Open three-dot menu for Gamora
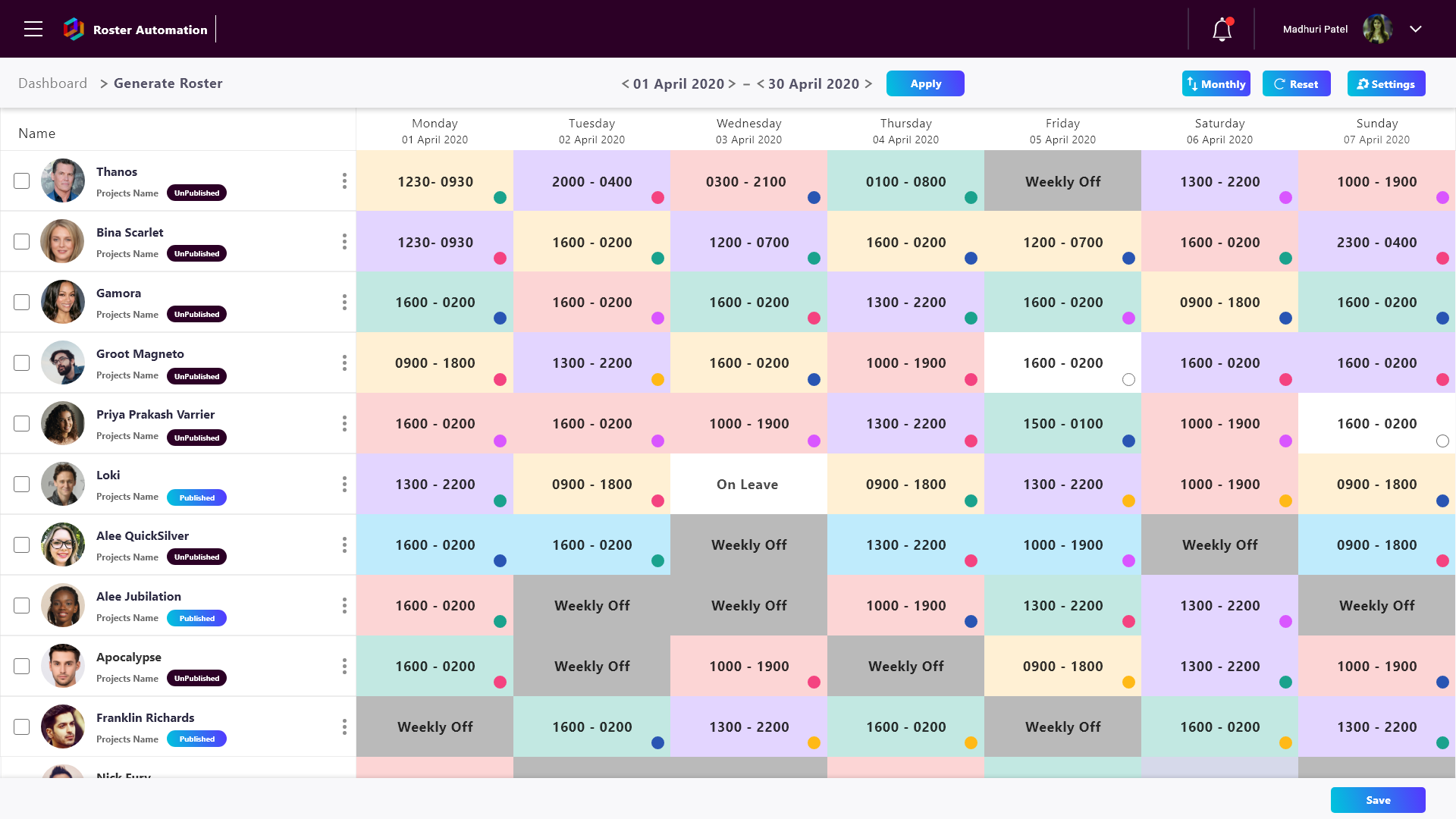This screenshot has width=1456, height=819. (344, 302)
